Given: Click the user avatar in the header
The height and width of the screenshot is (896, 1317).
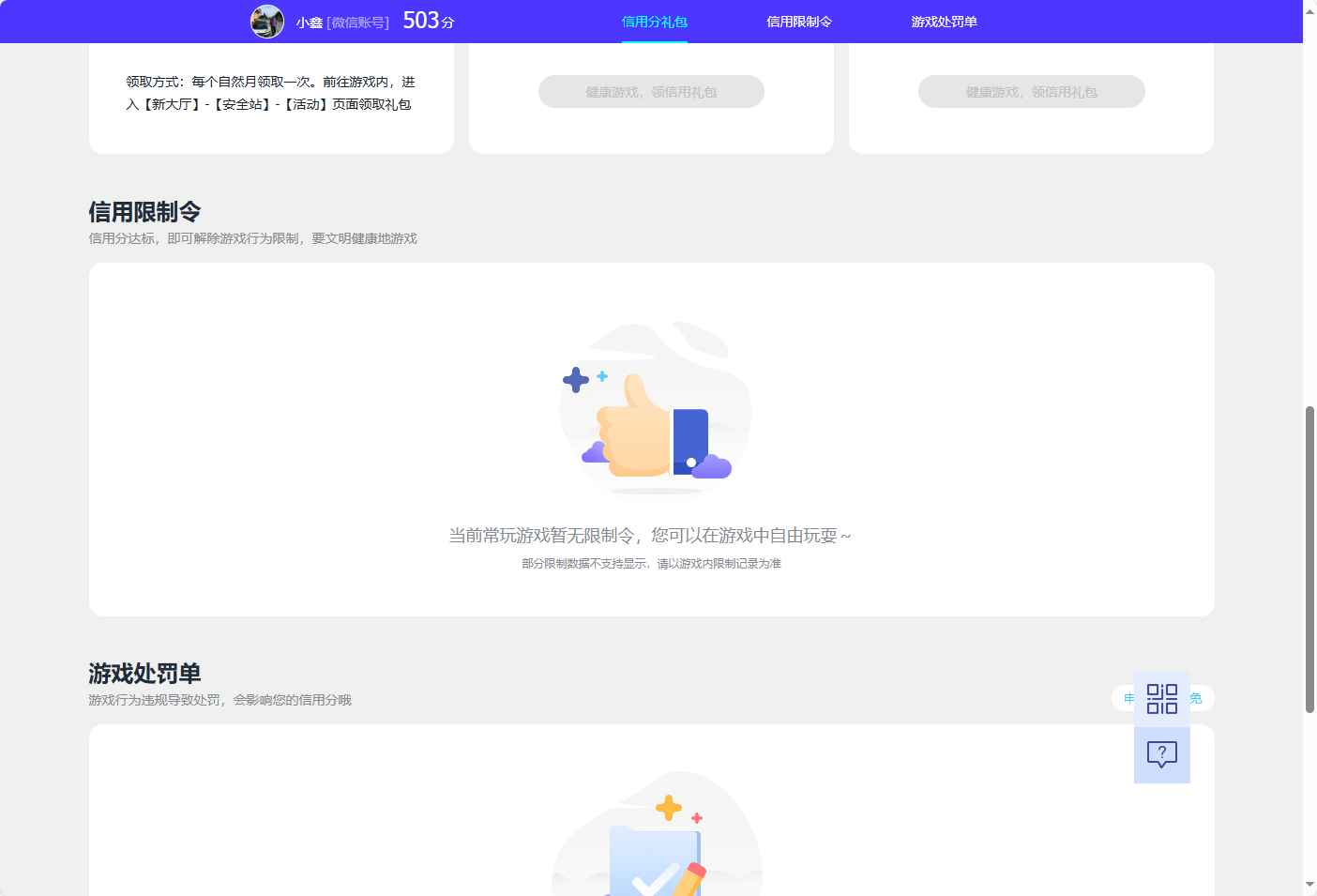Looking at the screenshot, I should pyautogui.click(x=267, y=22).
